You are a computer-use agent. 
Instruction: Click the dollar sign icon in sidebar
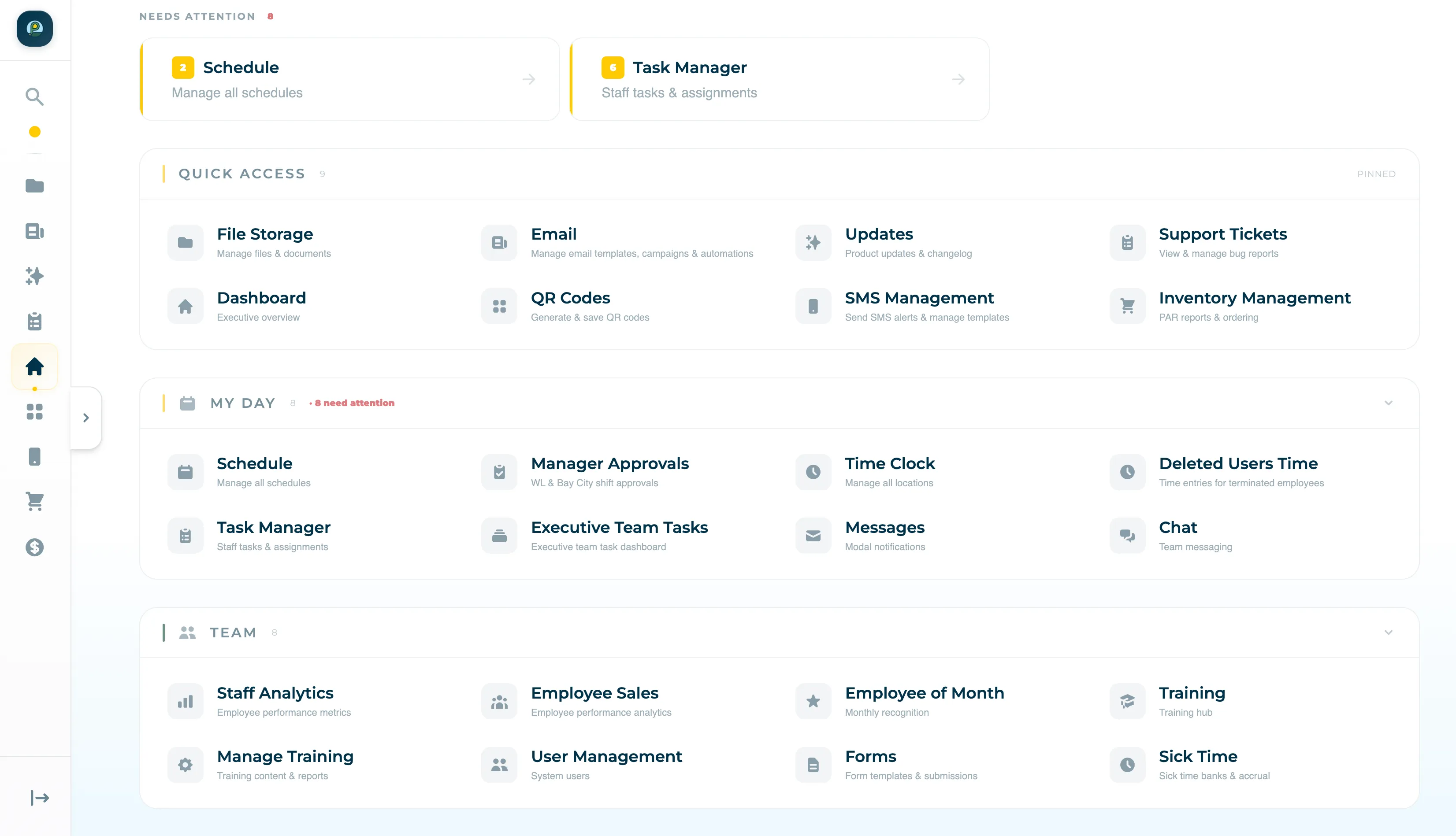coord(34,547)
